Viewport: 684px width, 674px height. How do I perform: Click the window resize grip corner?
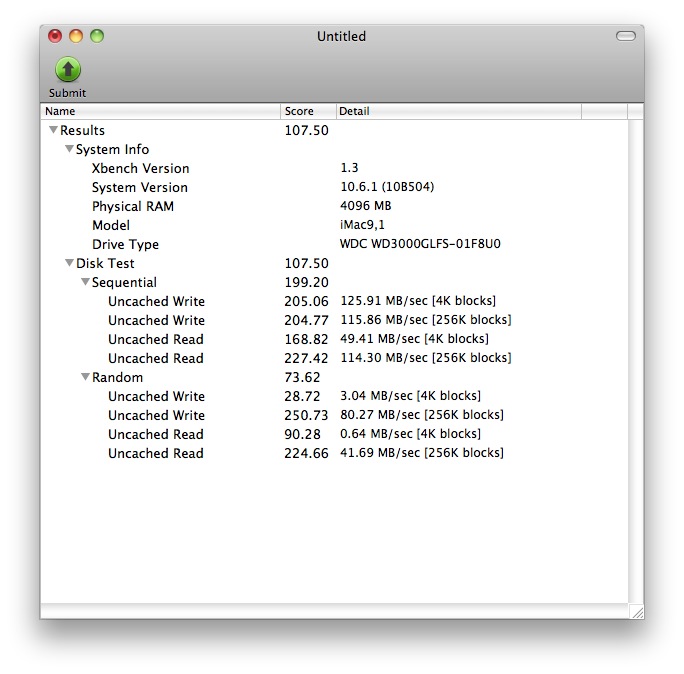(636, 612)
